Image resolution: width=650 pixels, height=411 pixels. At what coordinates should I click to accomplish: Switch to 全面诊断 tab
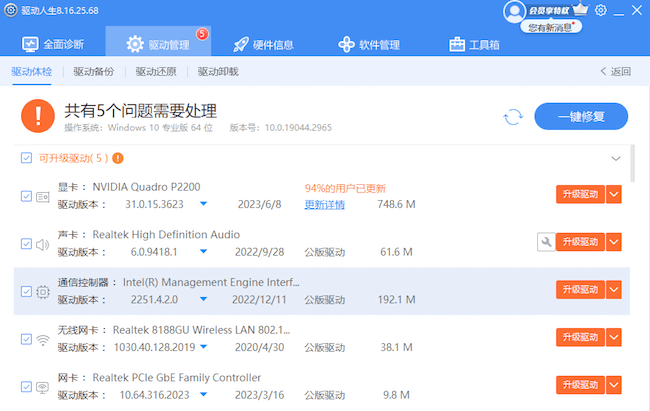(x=53, y=44)
